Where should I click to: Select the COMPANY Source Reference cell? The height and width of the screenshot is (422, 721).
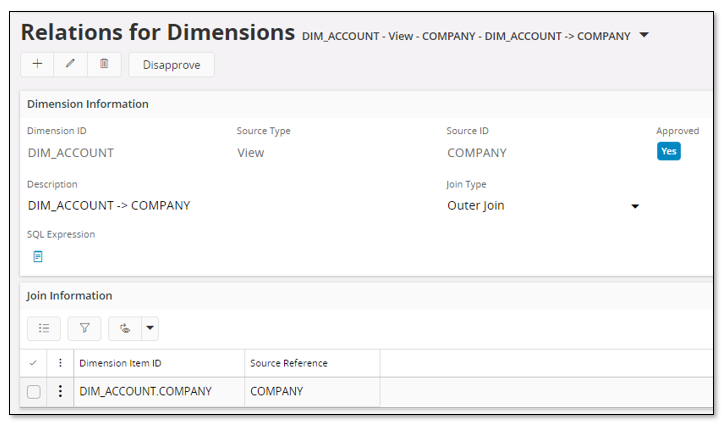point(310,392)
